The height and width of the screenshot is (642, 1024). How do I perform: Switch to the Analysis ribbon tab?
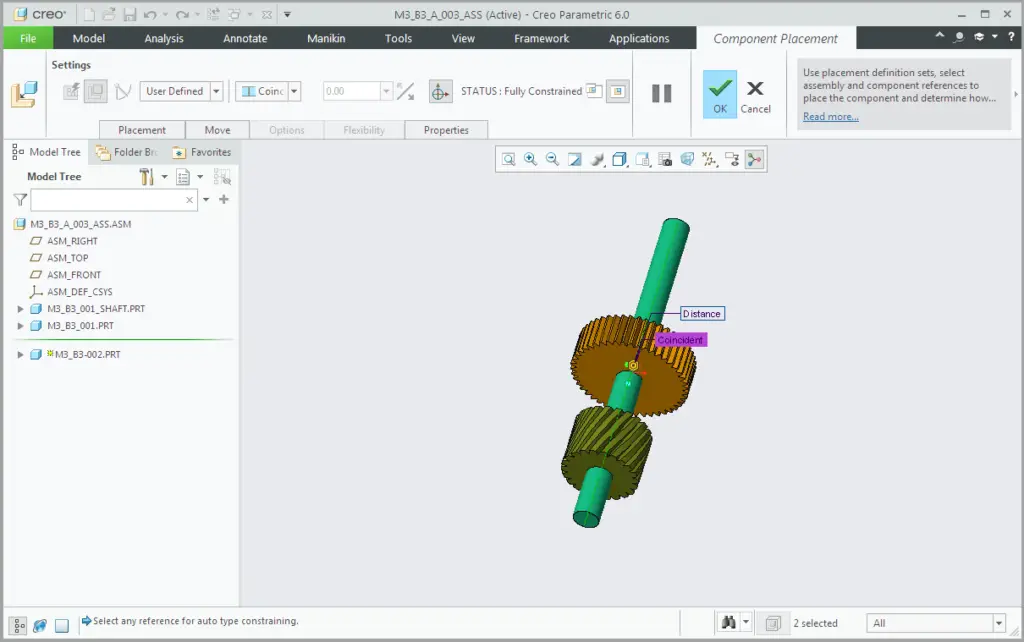coord(164,38)
